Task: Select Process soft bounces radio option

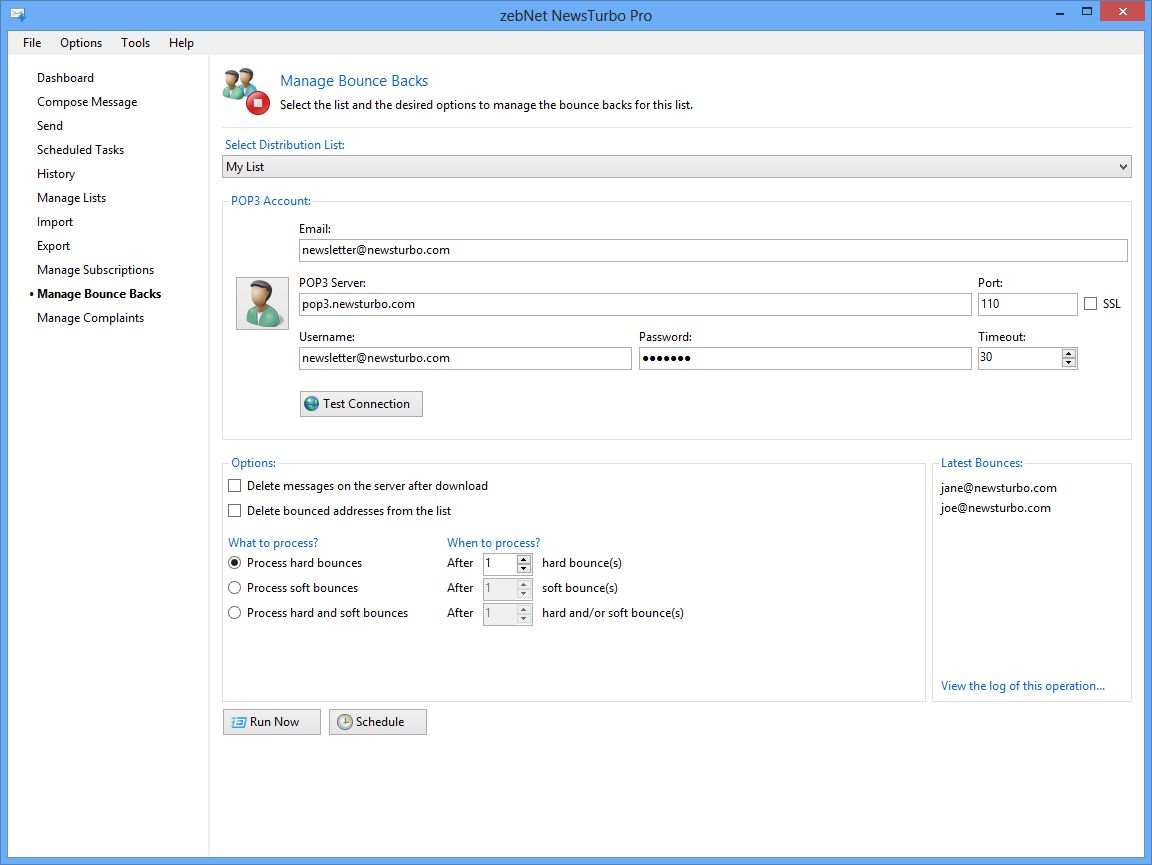Action: pyautogui.click(x=235, y=588)
